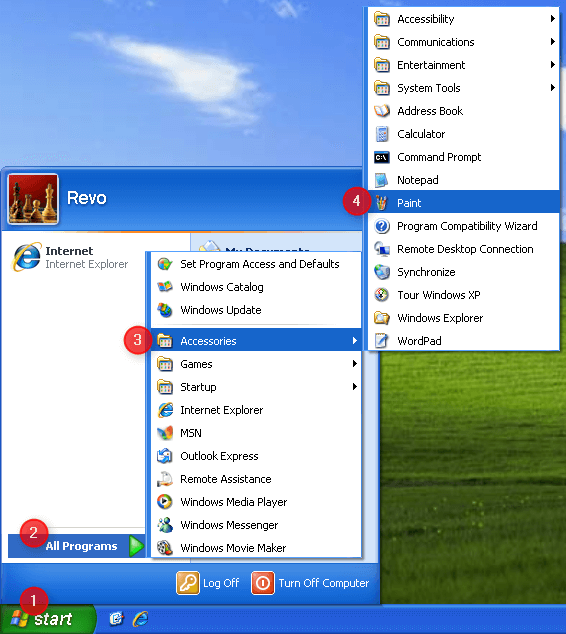Click the Turn Off Computer label
This screenshot has width=566, height=634.
323,583
